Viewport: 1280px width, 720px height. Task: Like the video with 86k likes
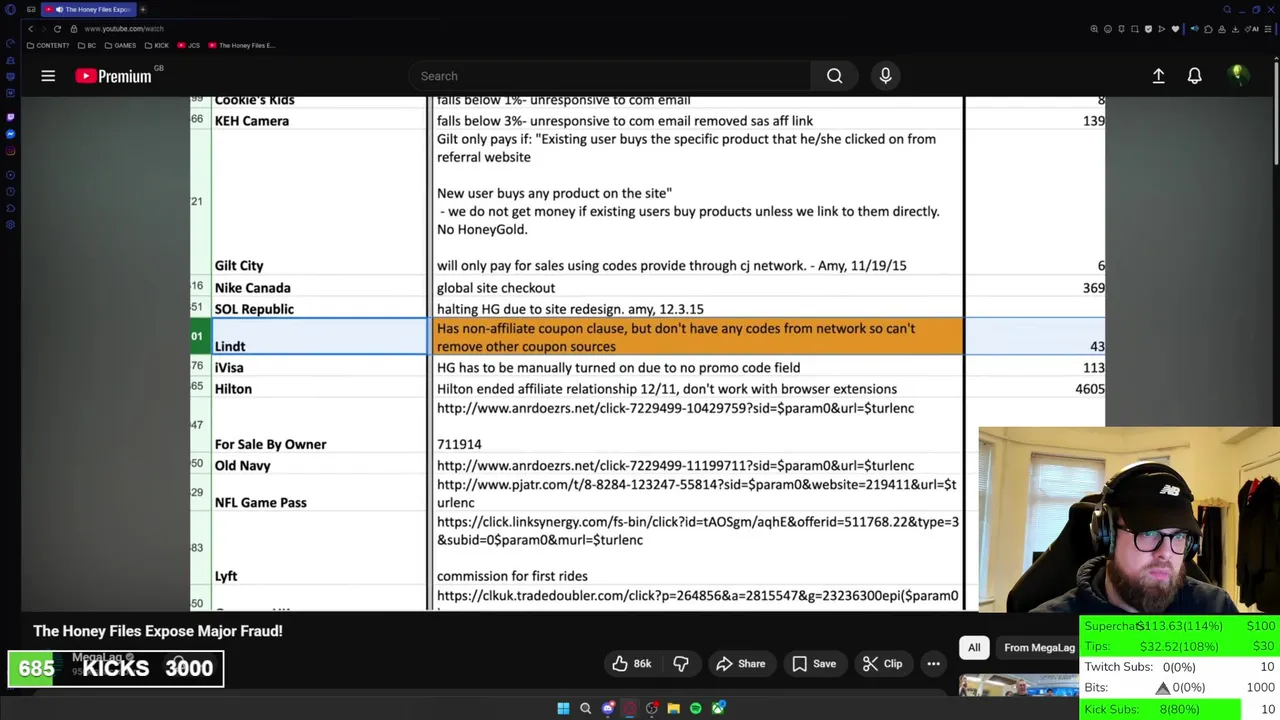coord(632,664)
